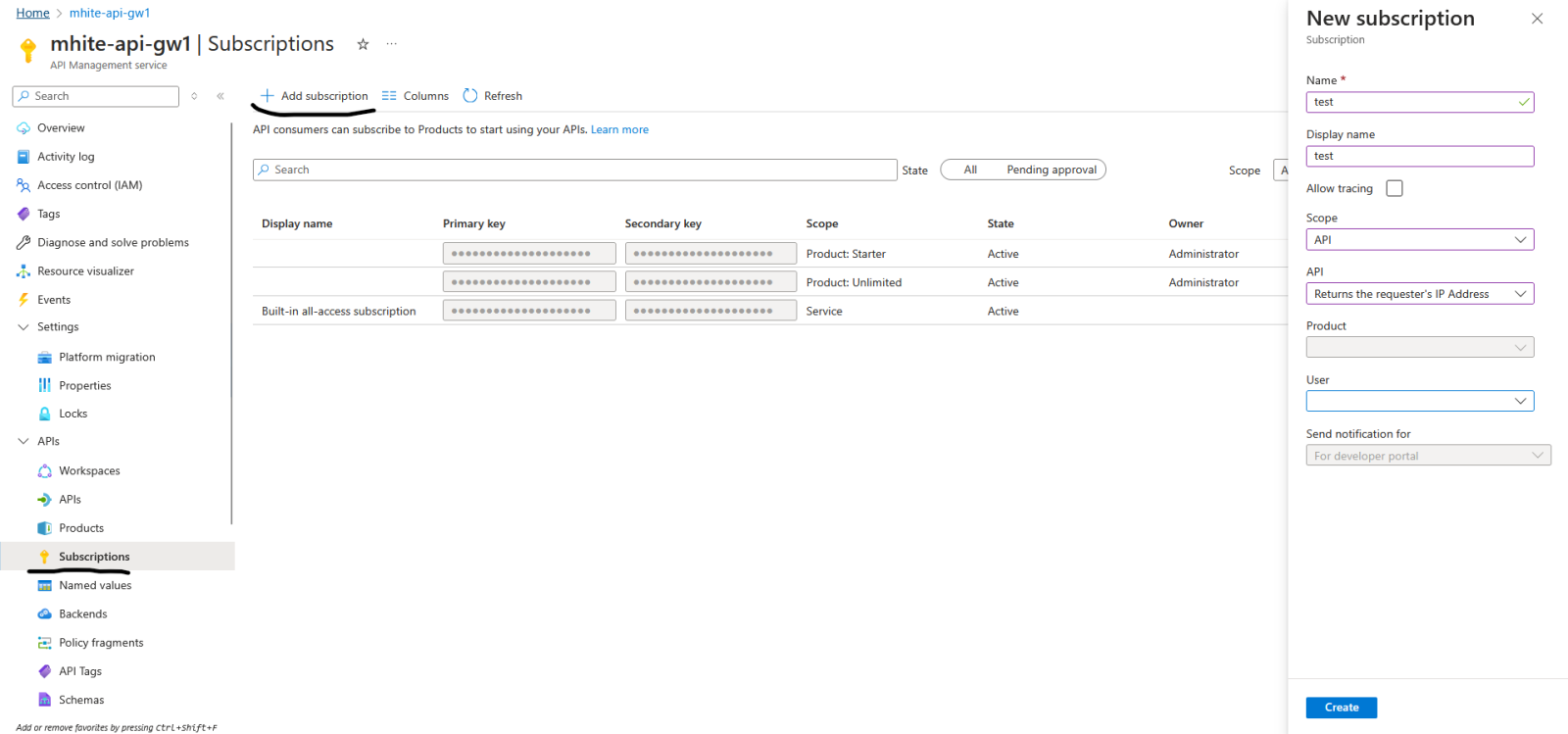Click the favorite star icon beside title
Screen dimensions: 1568x734
coord(363,44)
